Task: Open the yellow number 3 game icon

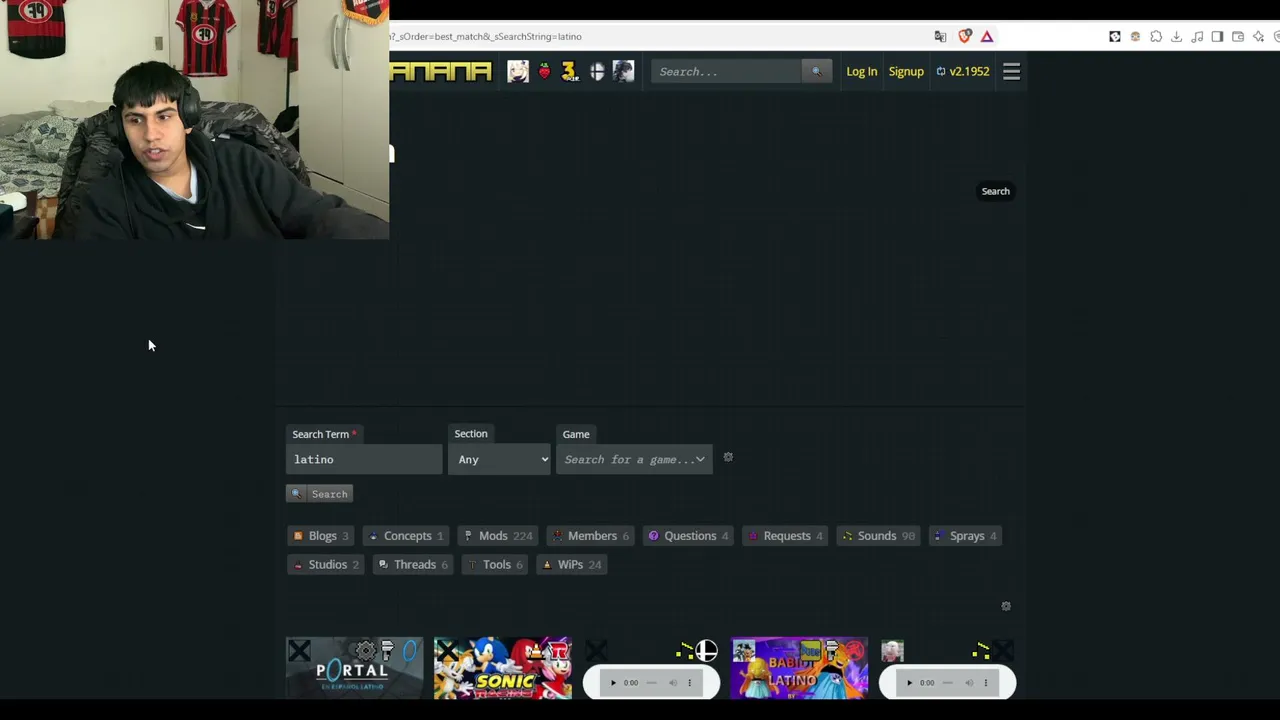Action: point(570,71)
